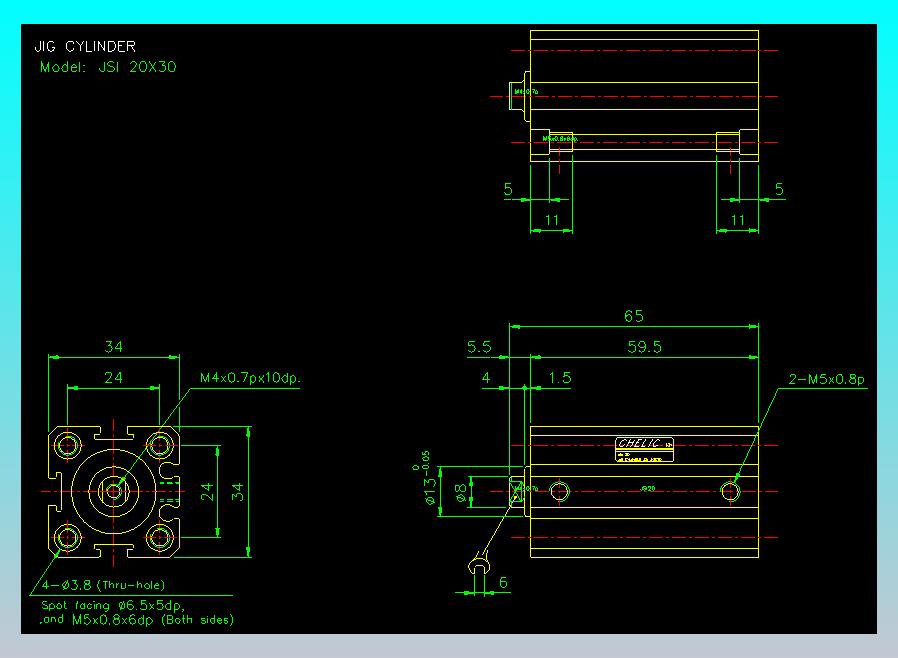Click the 59.5 body length dimension
Viewport: 898px width, 658px height.
(643, 347)
